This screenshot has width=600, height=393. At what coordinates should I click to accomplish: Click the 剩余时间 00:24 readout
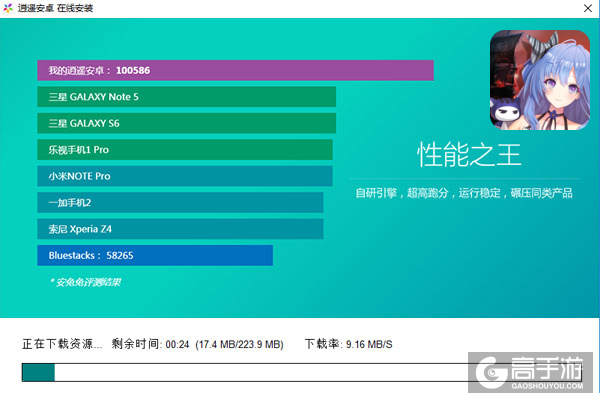pyautogui.click(x=150, y=344)
